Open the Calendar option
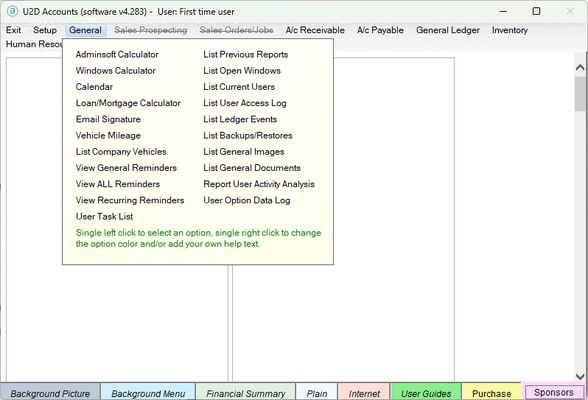Viewport: 588px width, 400px height. (94, 87)
